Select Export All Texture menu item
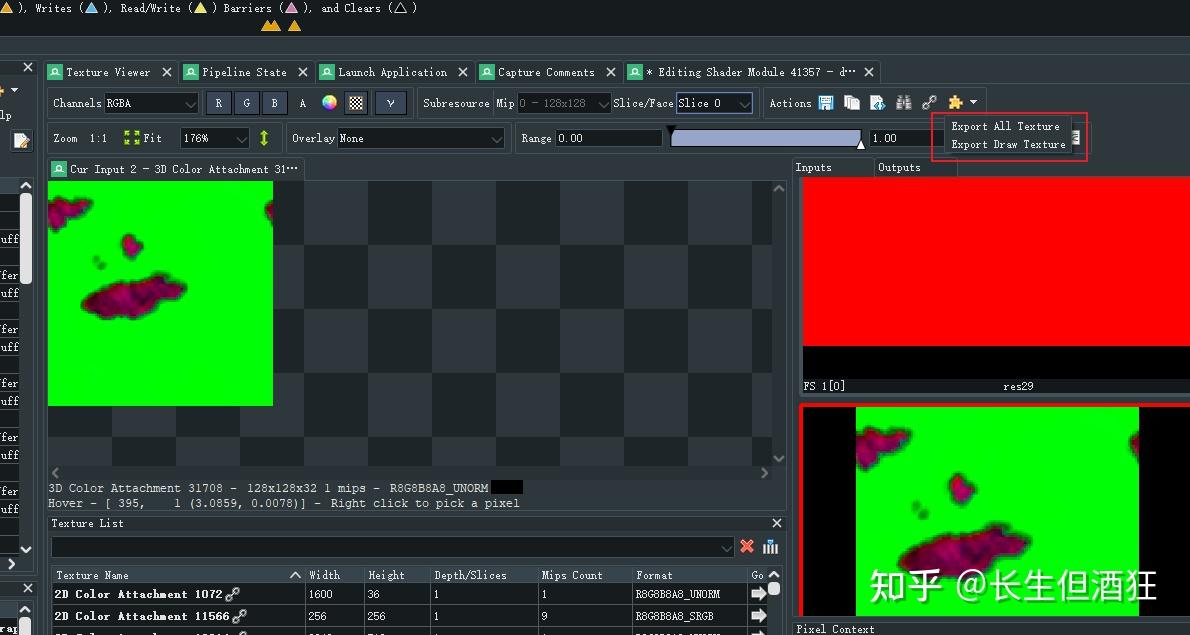The width and height of the screenshot is (1190, 635). pos(1005,126)
